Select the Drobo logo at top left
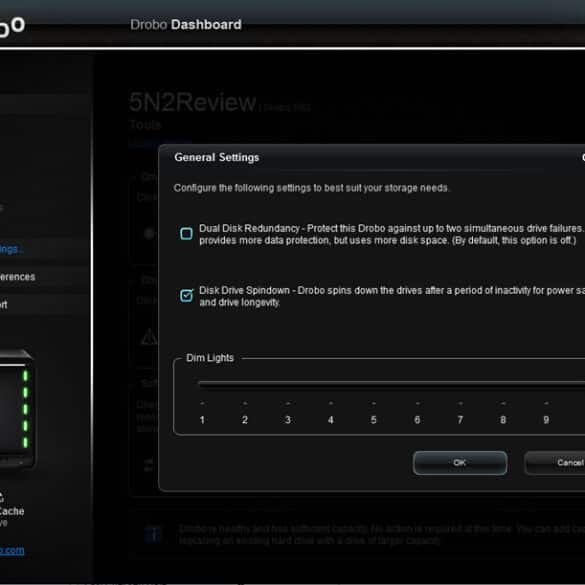Screen dimensions: 585x585 point(12,27)
